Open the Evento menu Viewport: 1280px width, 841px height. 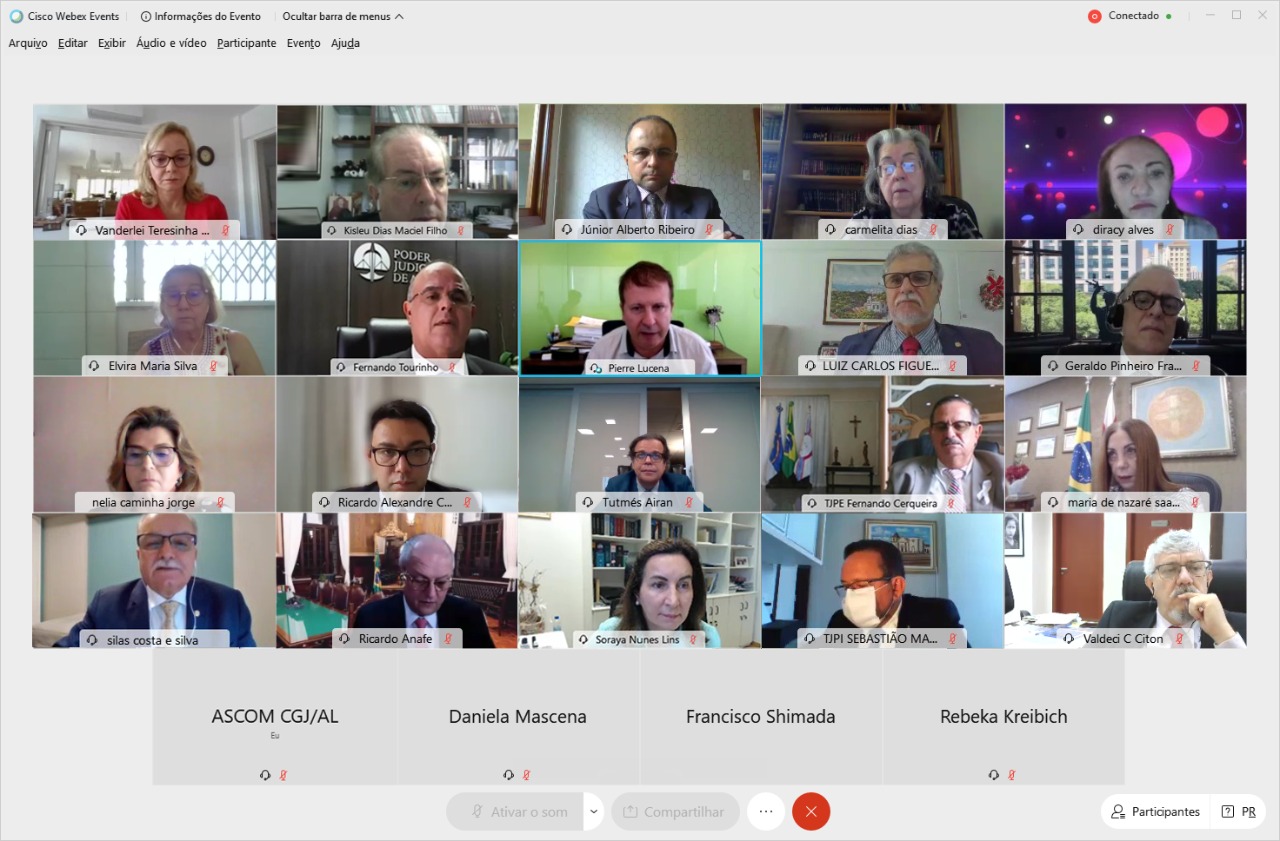pyautogui.click(x=304, y=43)
